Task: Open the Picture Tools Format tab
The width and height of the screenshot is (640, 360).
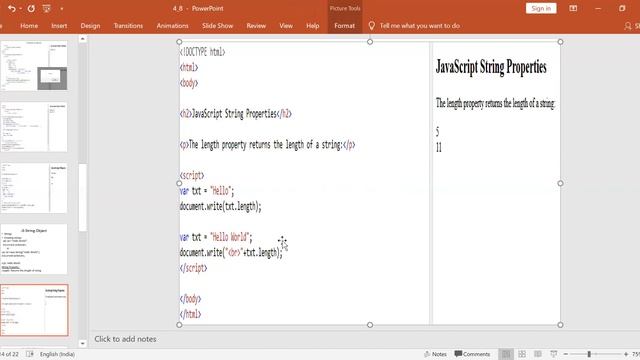Action: tap(344, 25)
